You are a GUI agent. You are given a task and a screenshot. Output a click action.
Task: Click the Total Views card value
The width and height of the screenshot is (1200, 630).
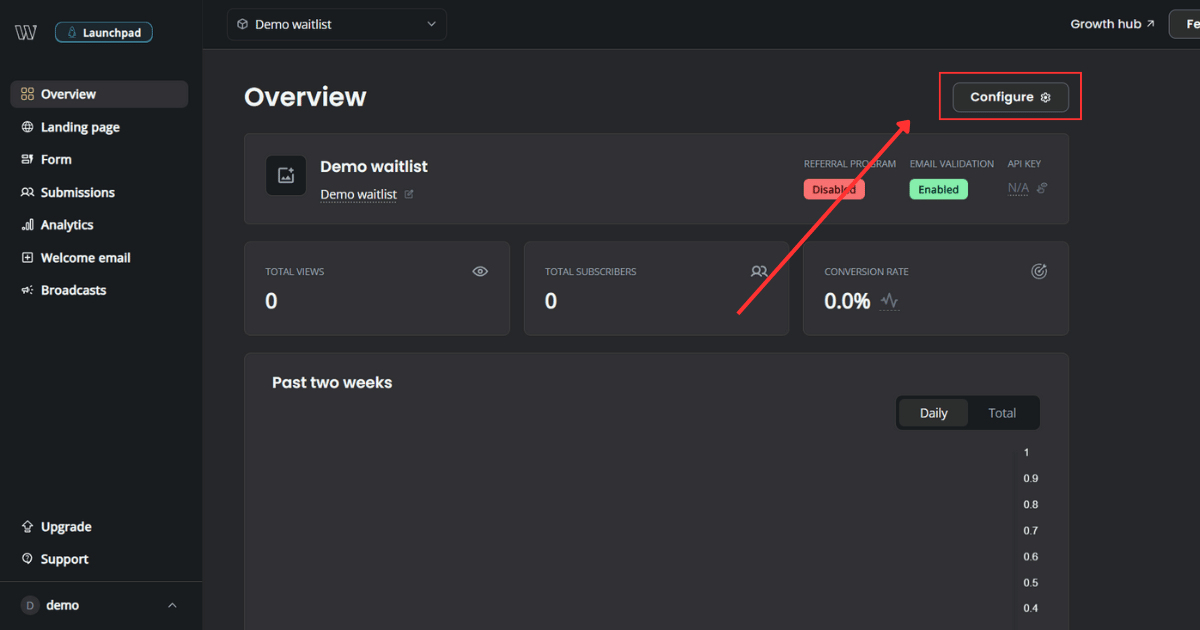pyautogui.click(x=271, y=301)
